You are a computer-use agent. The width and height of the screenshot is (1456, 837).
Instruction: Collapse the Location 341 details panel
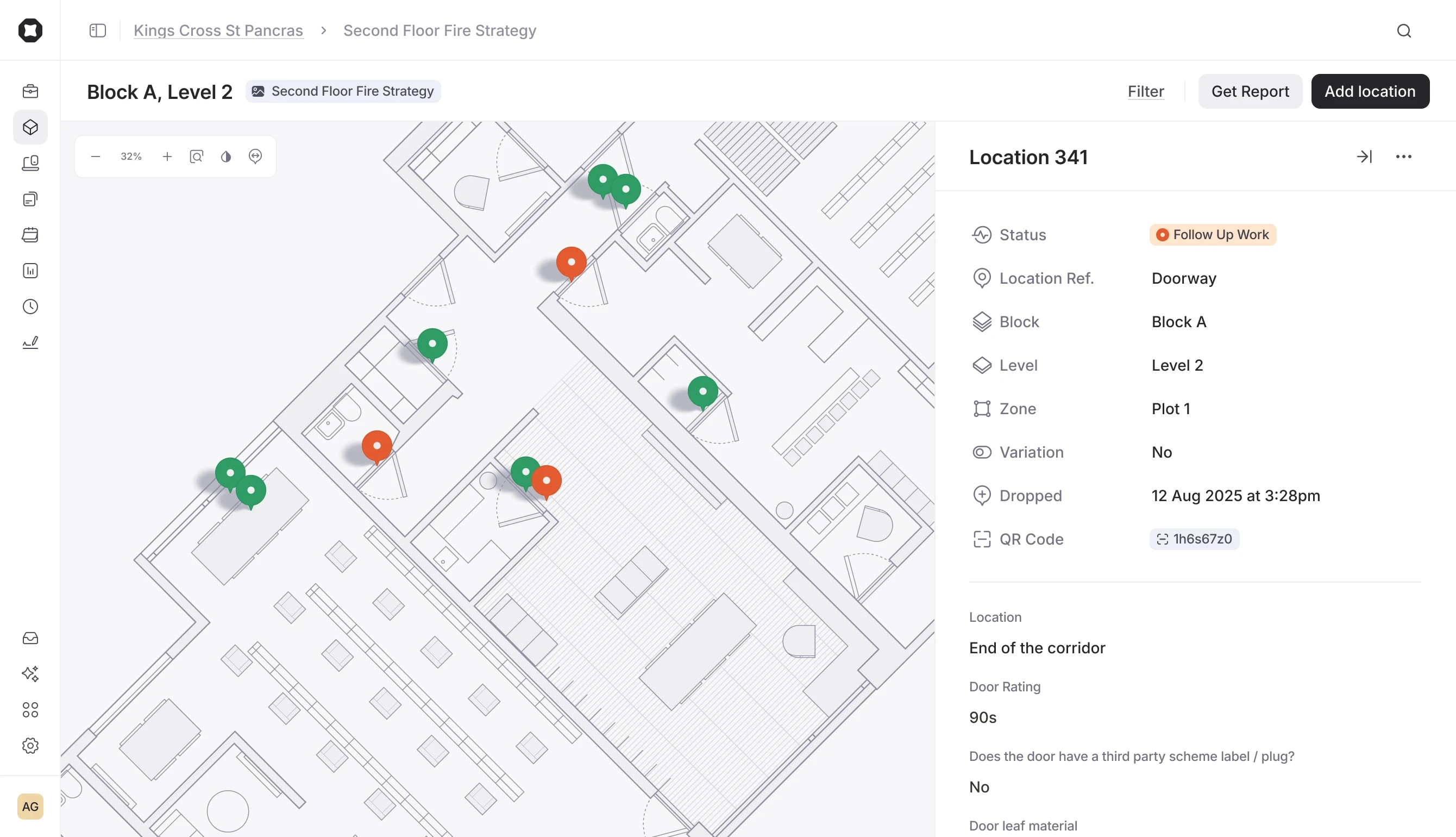pyautogui.click(x=1365, y=157)
